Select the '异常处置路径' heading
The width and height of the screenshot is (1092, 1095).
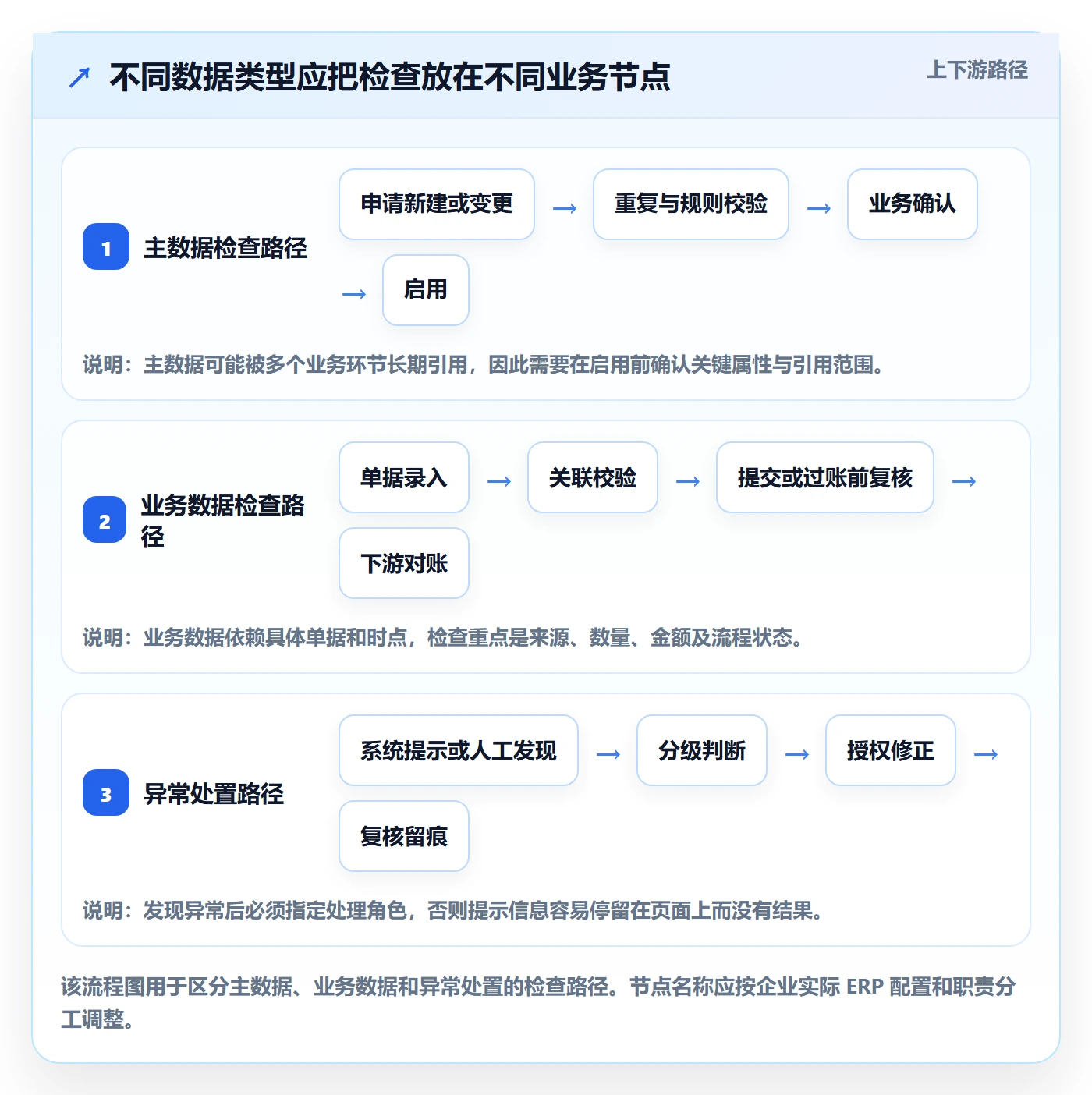(214, 794)
